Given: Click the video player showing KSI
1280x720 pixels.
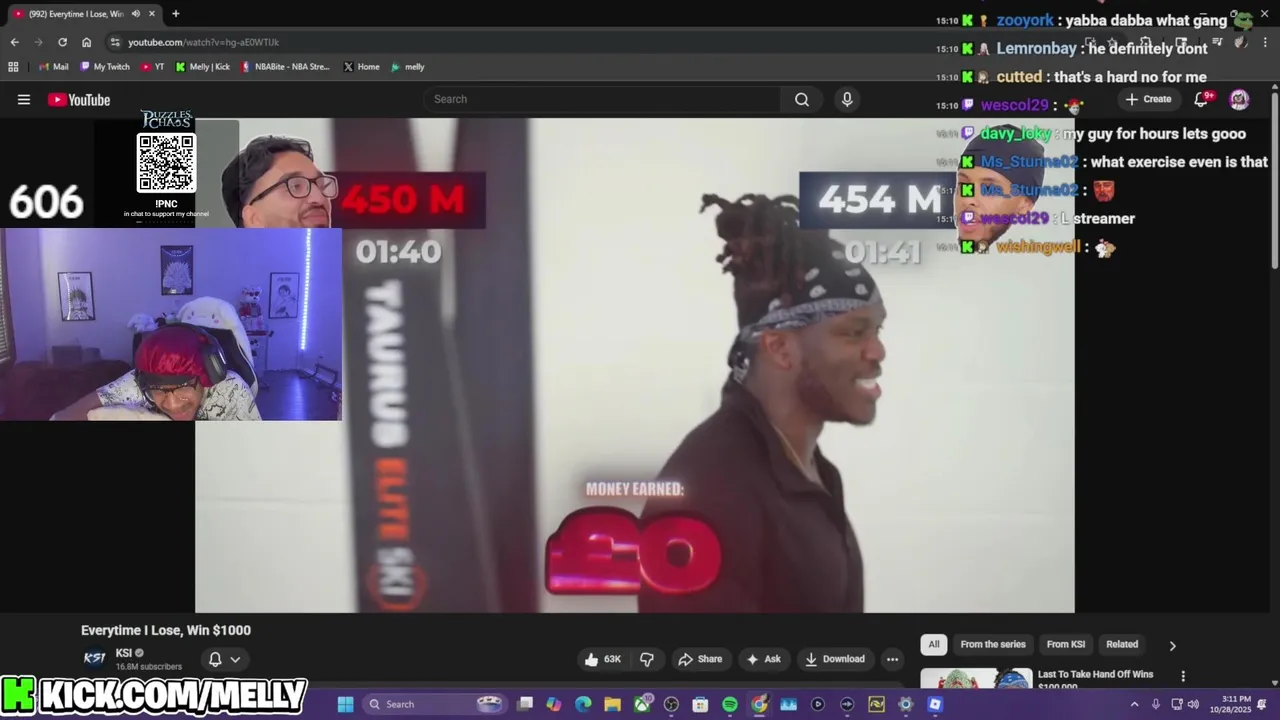Looking at the screenshot, I should [634, 365].
